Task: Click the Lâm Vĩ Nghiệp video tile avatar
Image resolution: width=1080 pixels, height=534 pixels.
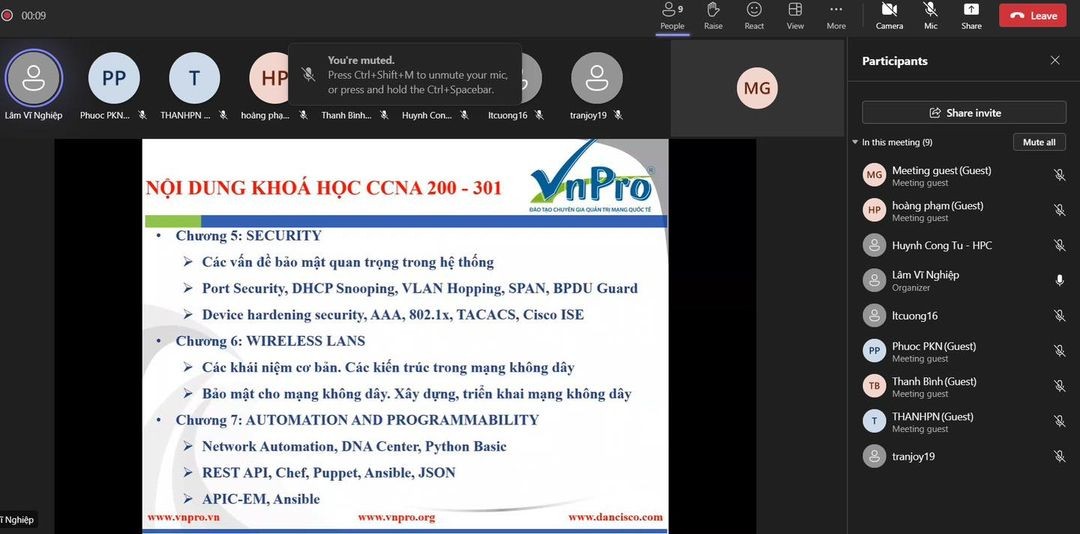Action: [34, 78]
